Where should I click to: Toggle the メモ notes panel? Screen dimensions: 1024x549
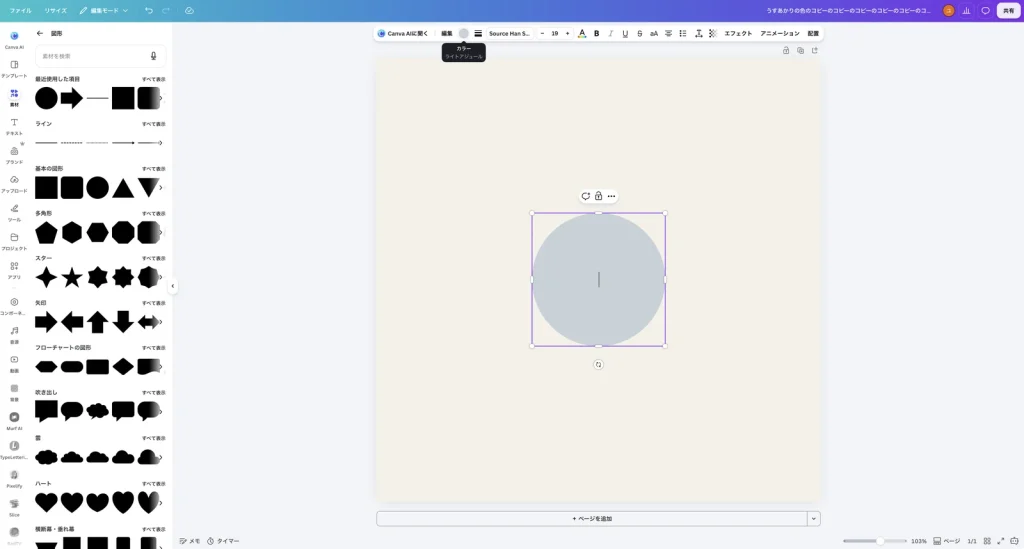(190, 541)
